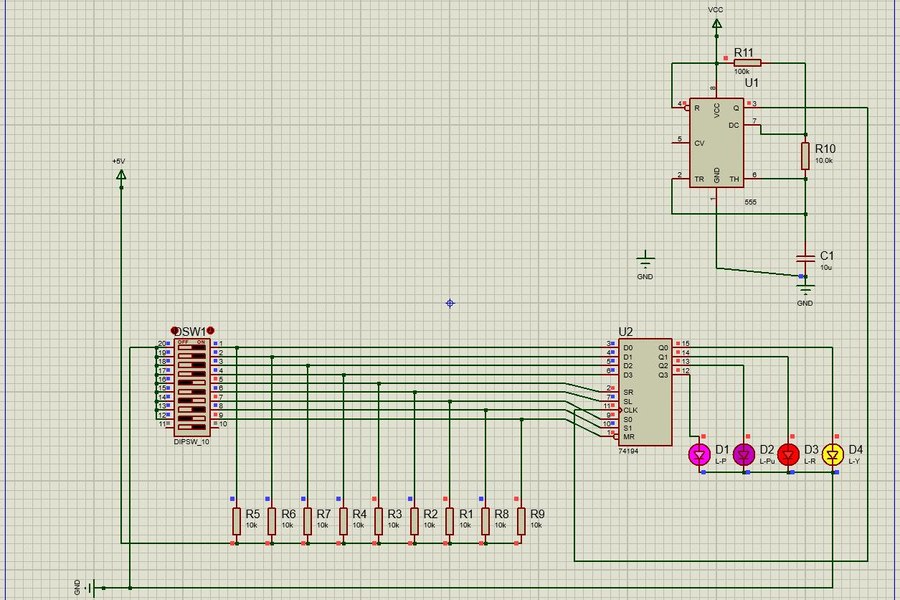Toggle DSW1 switch on pin 2 row
The height and width of the screenshot is (600, 900).
tap(192, 355)
